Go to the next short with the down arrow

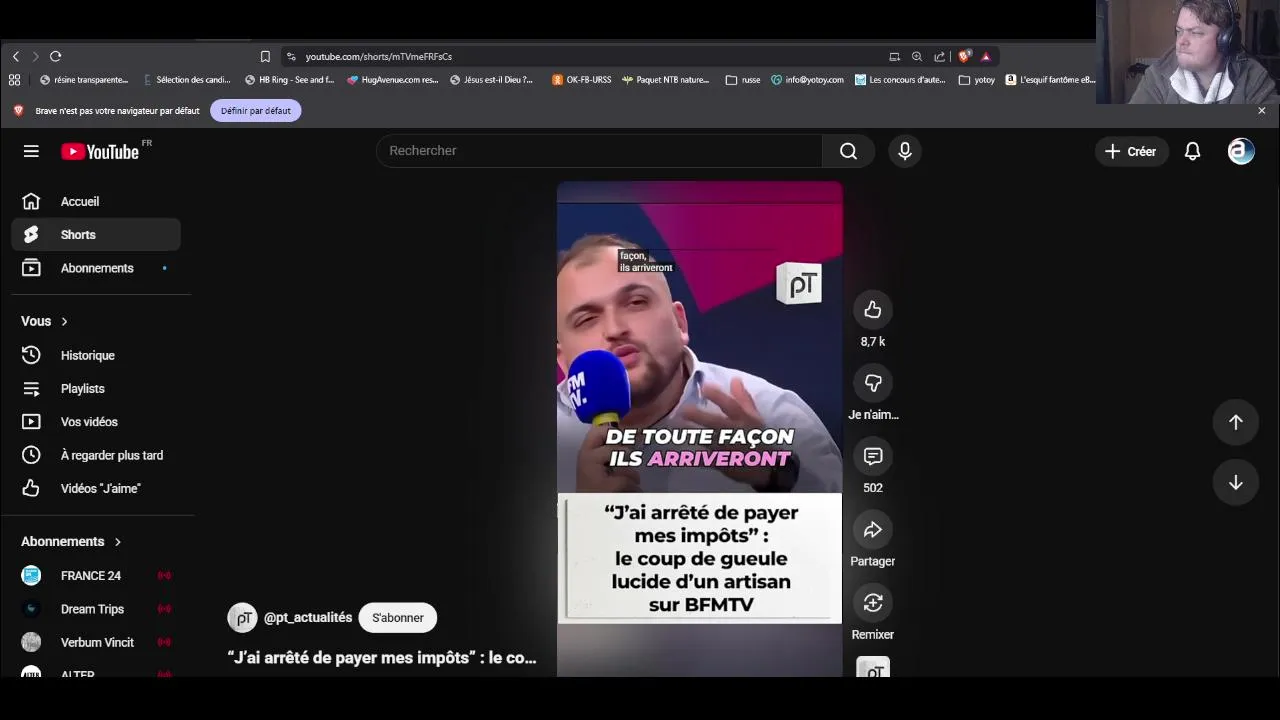coord(1236,482)
